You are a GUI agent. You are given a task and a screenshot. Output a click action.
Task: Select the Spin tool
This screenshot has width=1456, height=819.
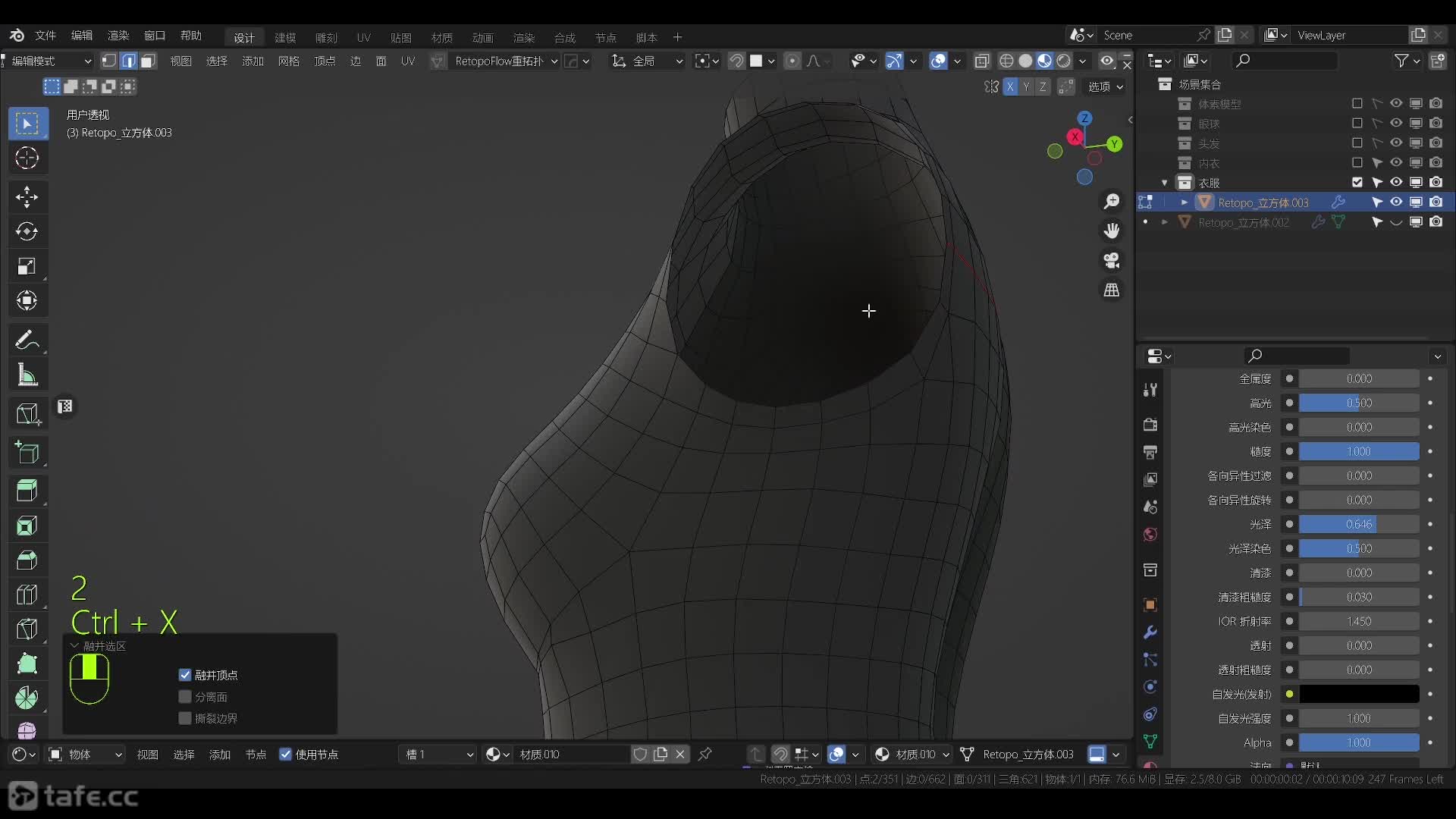pos(27,698)
